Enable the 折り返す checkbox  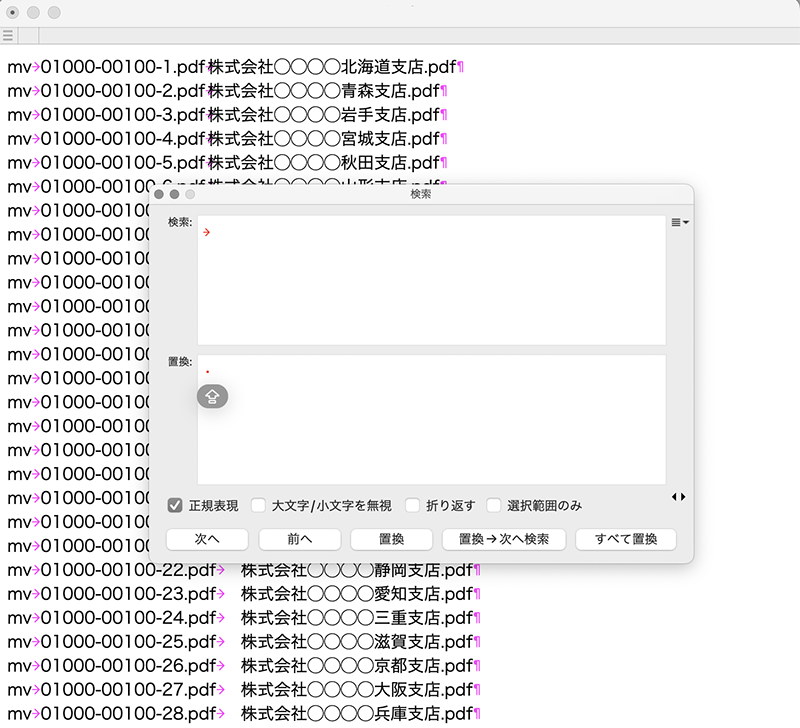pyautogui.click(x=412, y=505)
